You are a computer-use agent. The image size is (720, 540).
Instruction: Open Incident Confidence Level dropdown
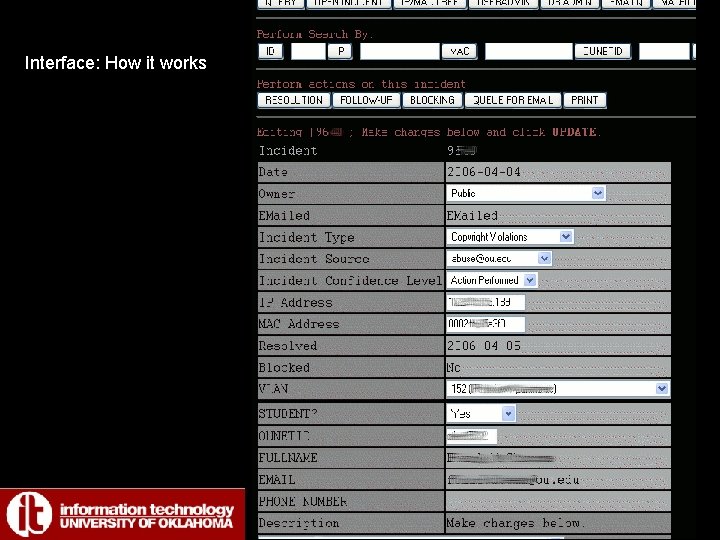coord(492,280)
